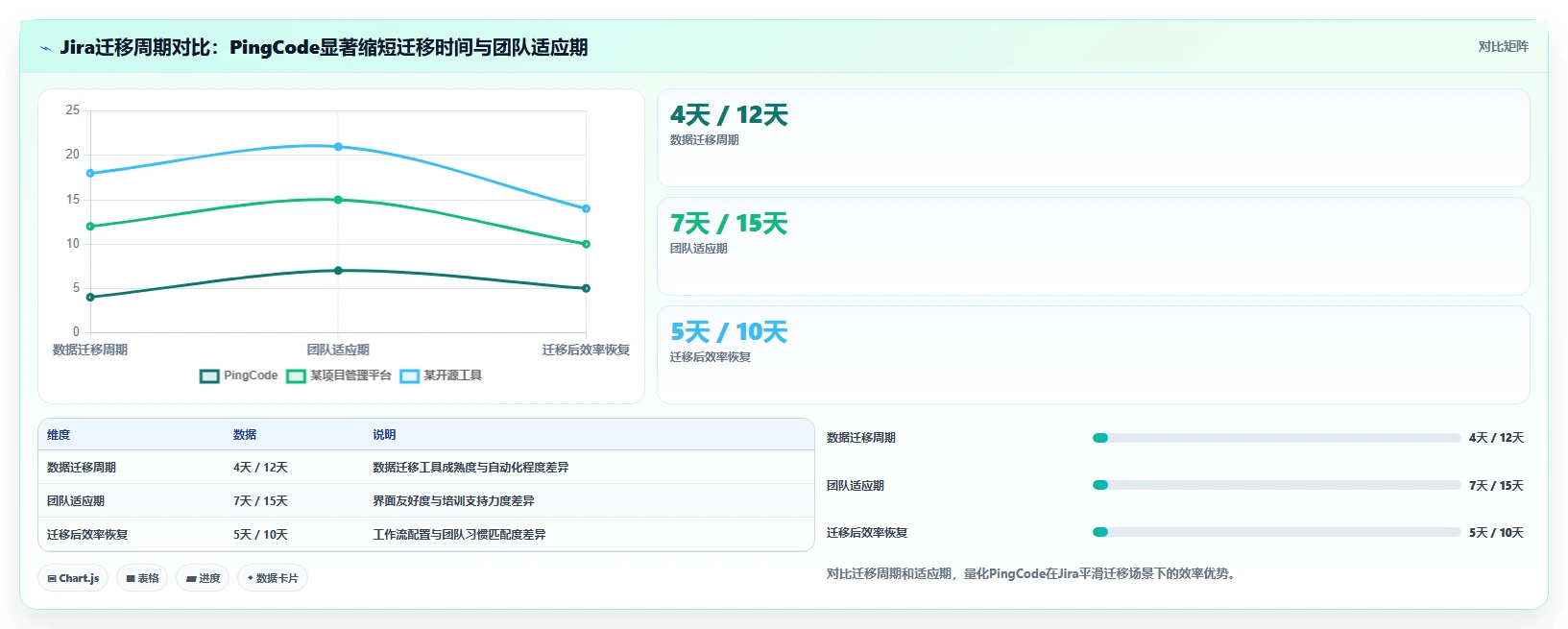Click table cell 迁移后效率恢复
The image size is (1568, 629).
[x=87, y=535]
